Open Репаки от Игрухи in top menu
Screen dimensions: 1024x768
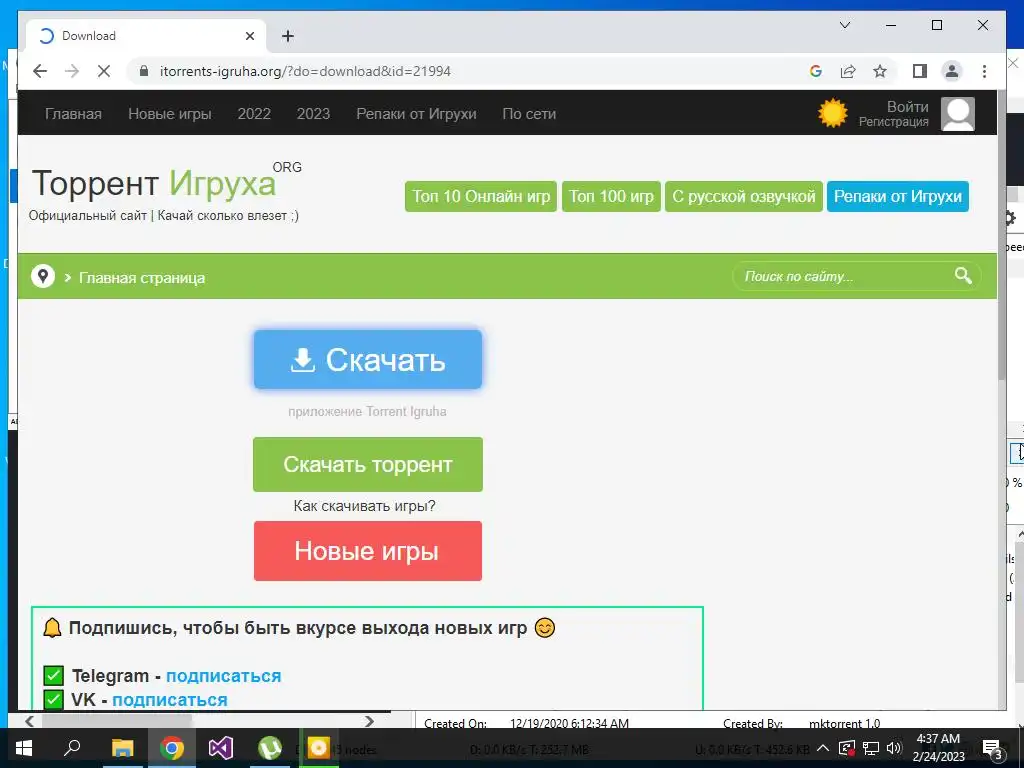pyautogui.click(x=416, y=114)
